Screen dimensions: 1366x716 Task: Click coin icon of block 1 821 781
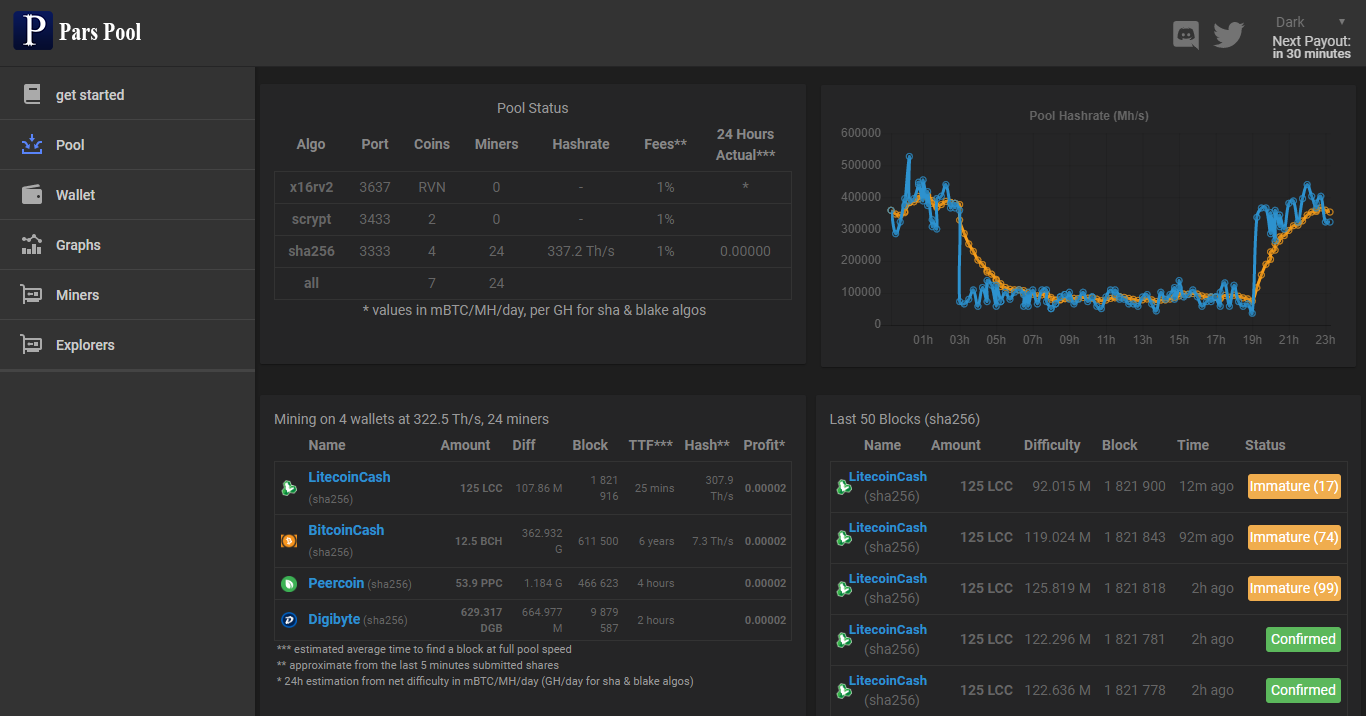click(x=844, y=640)
